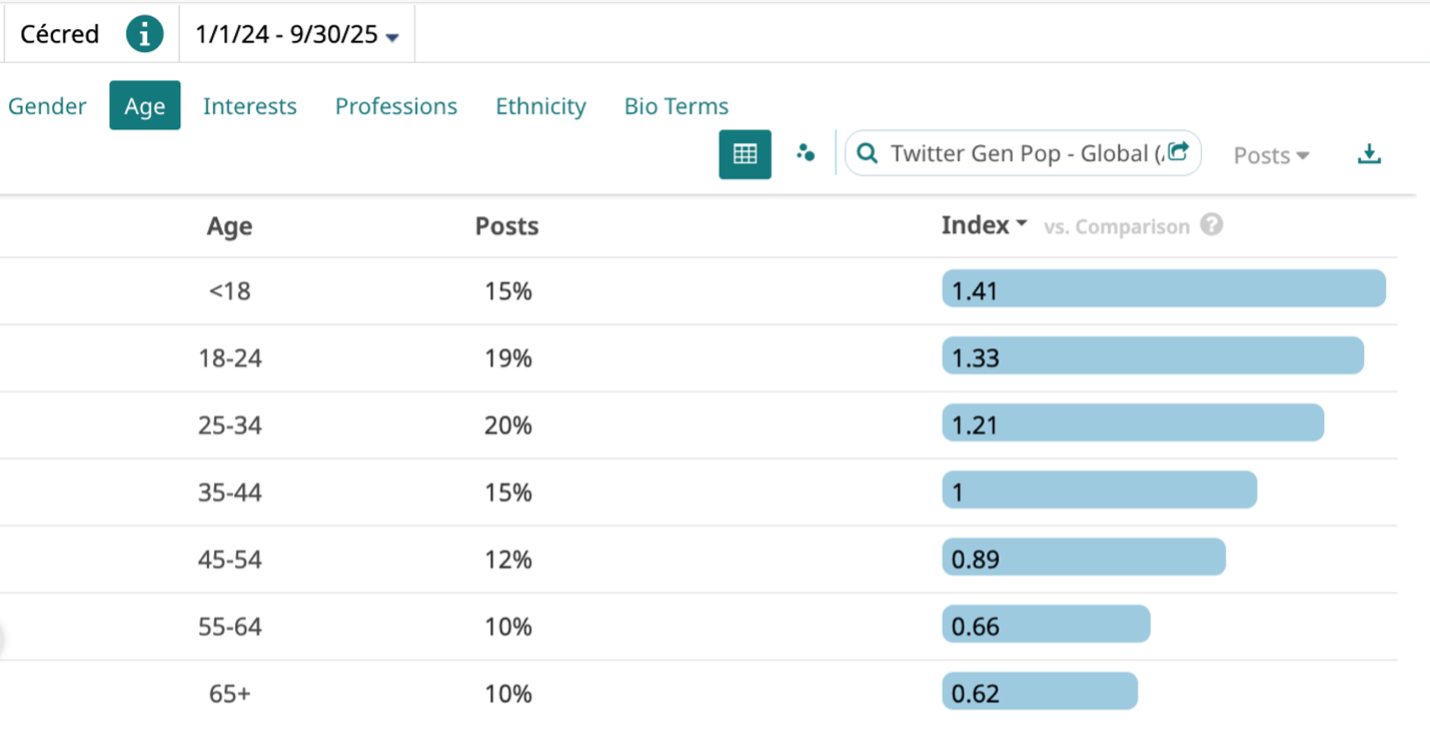Click the Posts column header
This screenshot has height=745, width=1430.
(x=507, y=226)
